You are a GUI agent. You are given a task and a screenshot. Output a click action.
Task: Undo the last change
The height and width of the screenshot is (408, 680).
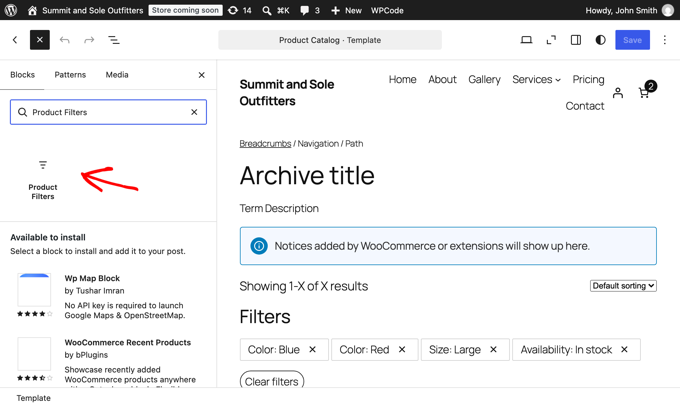[65, 40]
